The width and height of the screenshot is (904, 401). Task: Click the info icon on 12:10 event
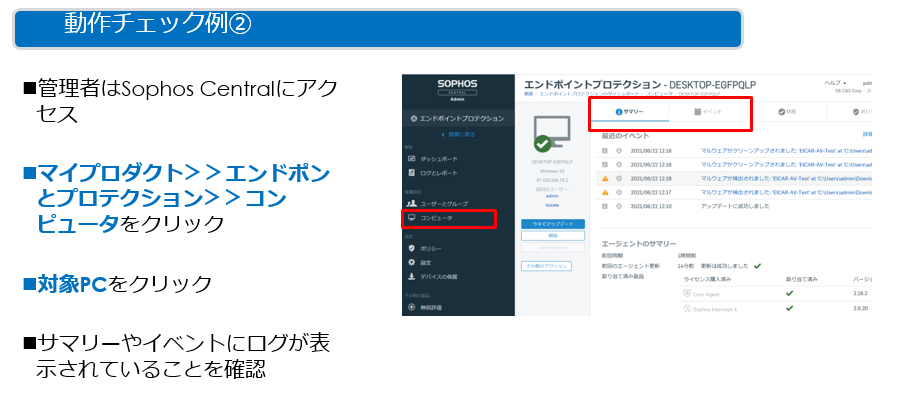pos(605,206)
